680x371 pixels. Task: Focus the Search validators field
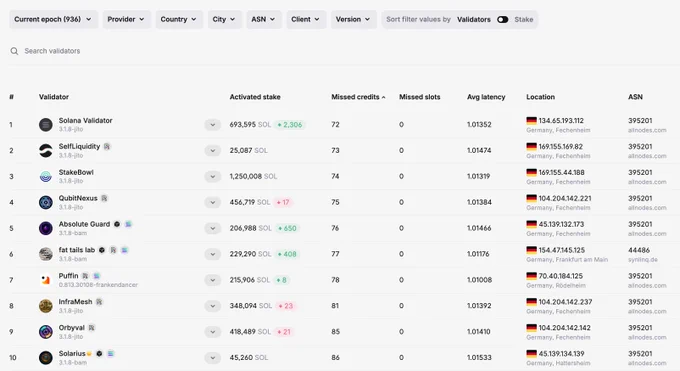click(x=343, y=51)
